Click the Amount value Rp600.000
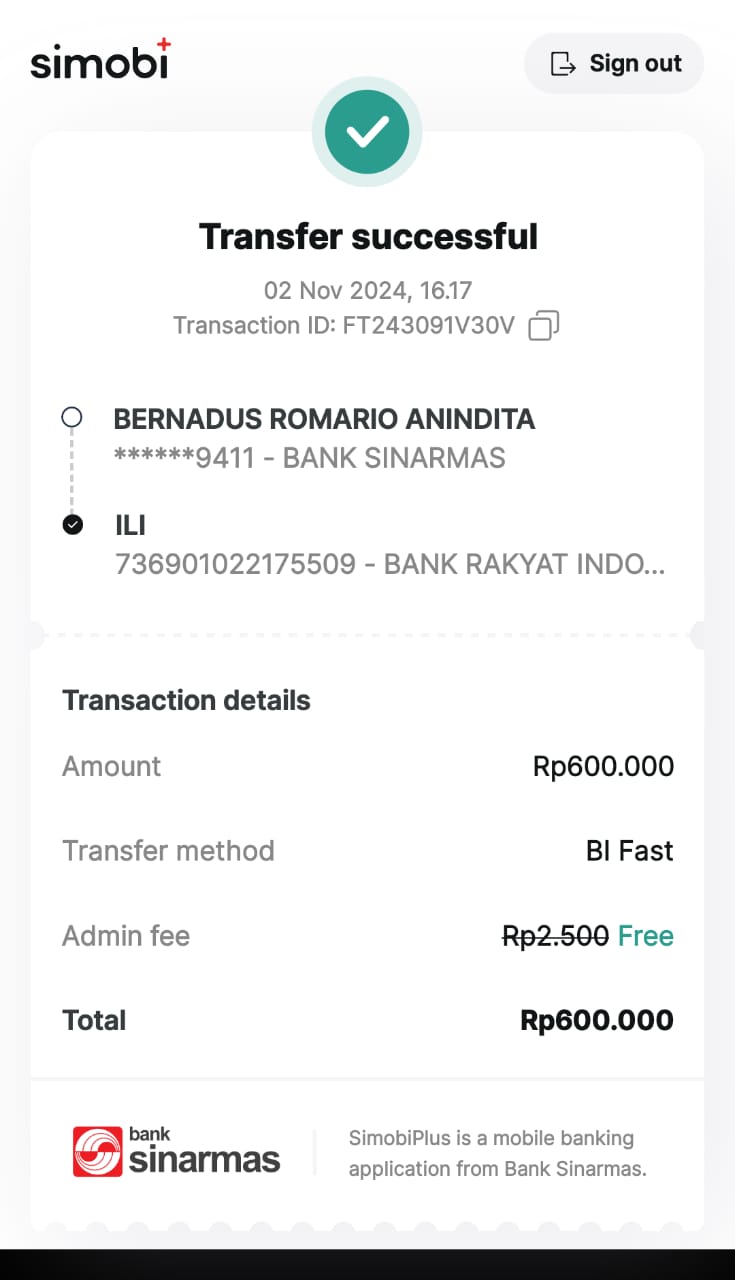This screenshot has height=1280, width=735. pyautogui.click(x=603, y=767)
